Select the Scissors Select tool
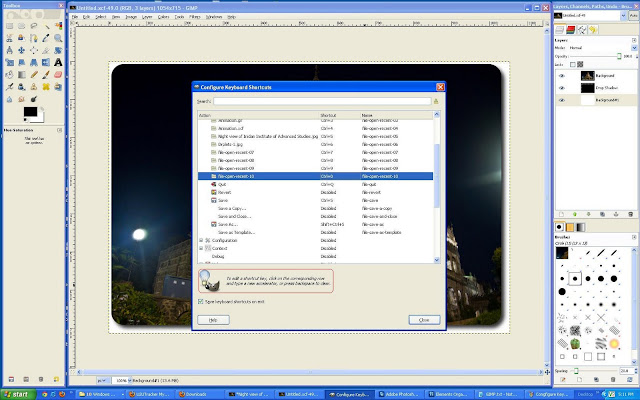The image size is (640, 400). coord(9,38)
